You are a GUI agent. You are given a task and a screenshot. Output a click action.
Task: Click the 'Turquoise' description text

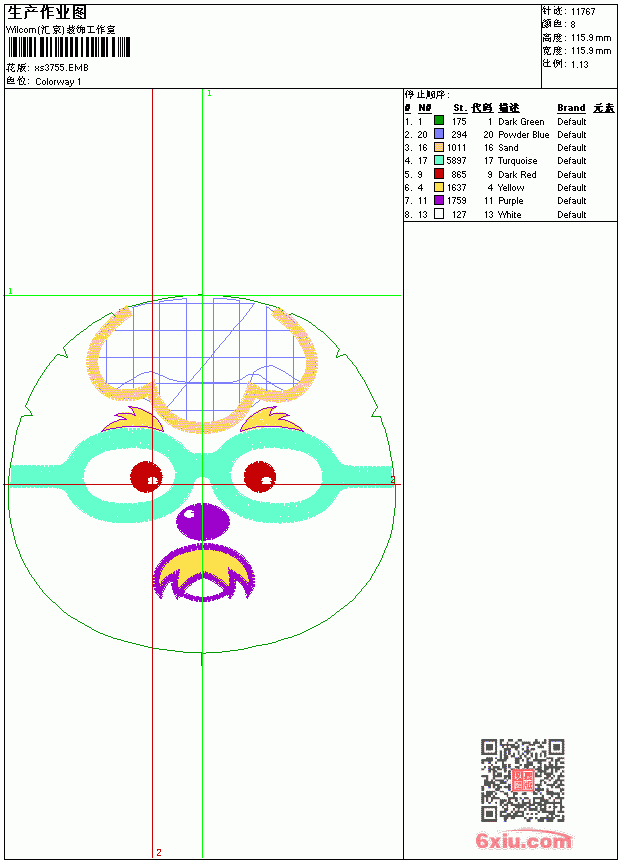coord(517,161)
